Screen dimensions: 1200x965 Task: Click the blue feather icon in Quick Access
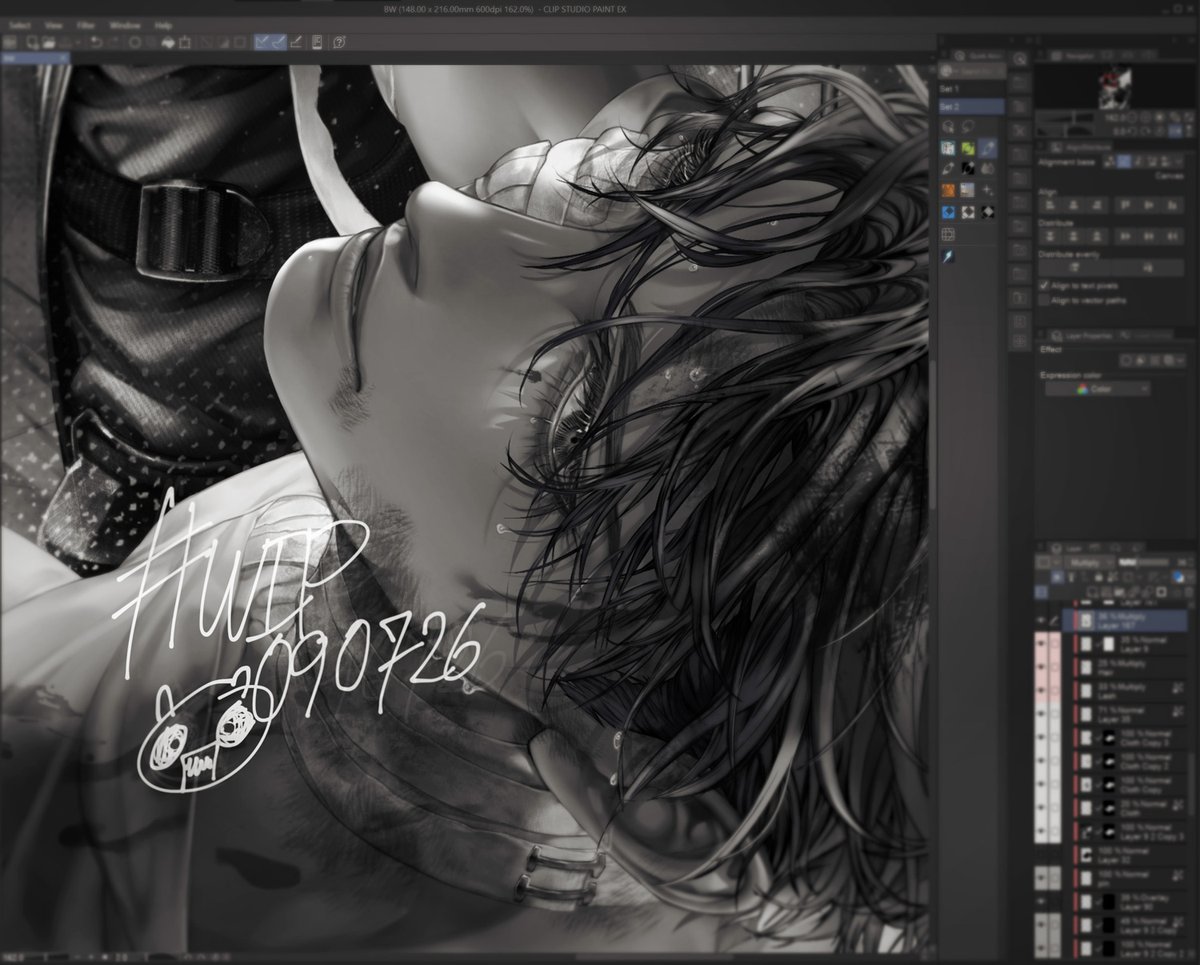tap(948, 257)
